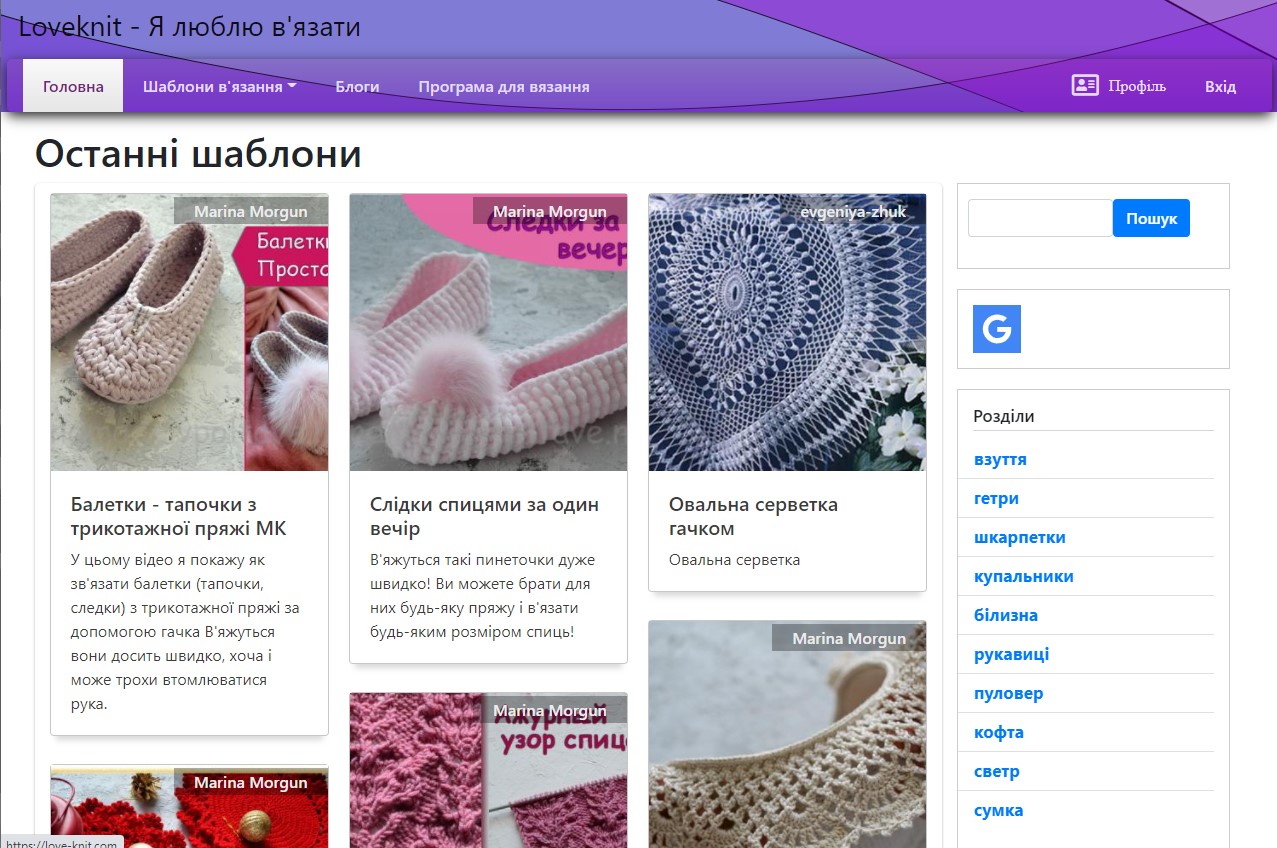Click evgeniya-zhuk author label on doily card
This screenshot has height=848, width=1277.
click(853, 211)
